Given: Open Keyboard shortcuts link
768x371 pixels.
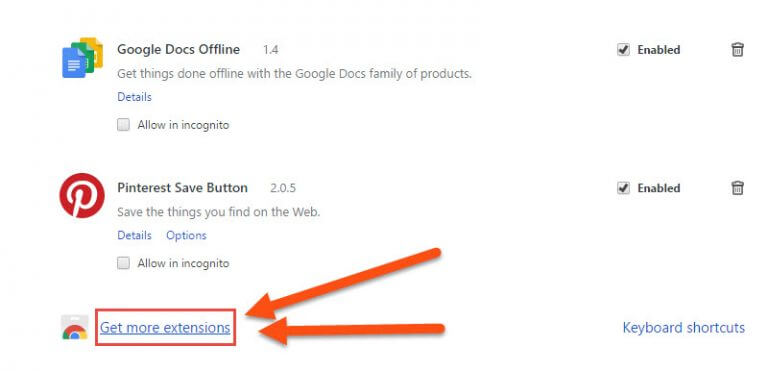Looking at the screenshot, I should [683, 327].
